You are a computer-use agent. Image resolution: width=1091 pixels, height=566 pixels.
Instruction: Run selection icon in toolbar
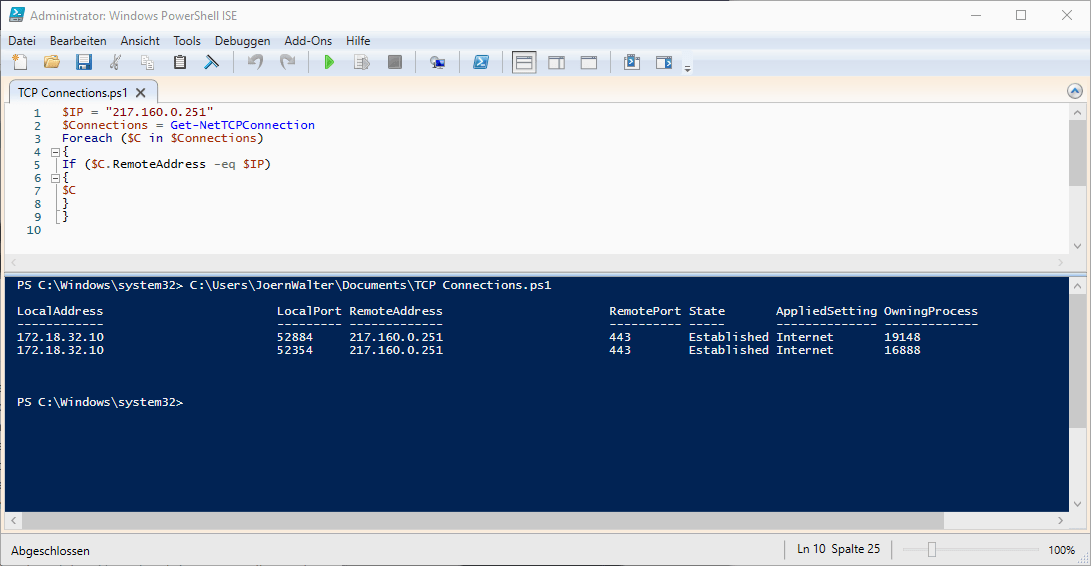[x=362, y=63]
